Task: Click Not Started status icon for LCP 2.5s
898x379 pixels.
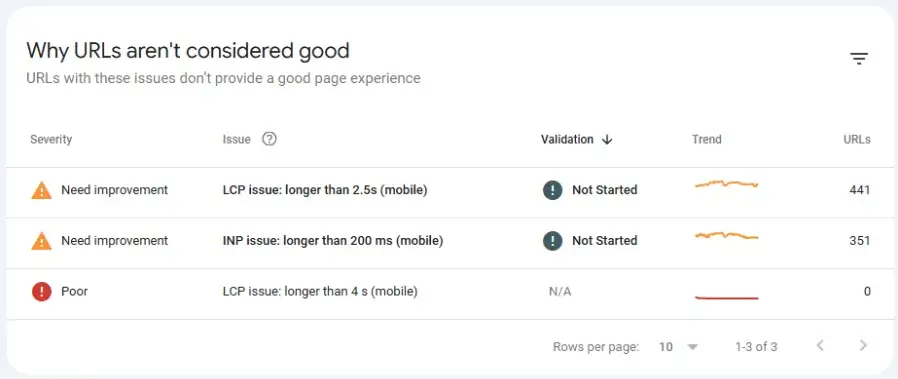Action: [553, 190]
